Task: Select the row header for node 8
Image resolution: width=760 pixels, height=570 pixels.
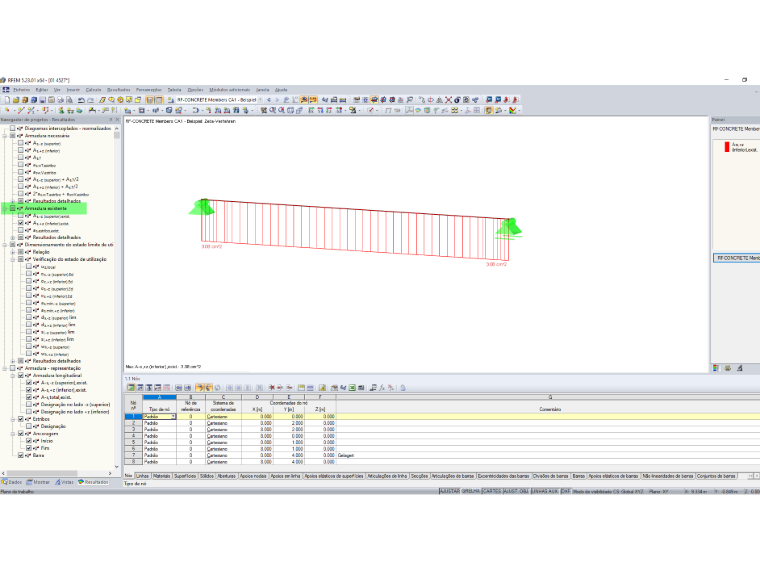Action: click(133, 462)
